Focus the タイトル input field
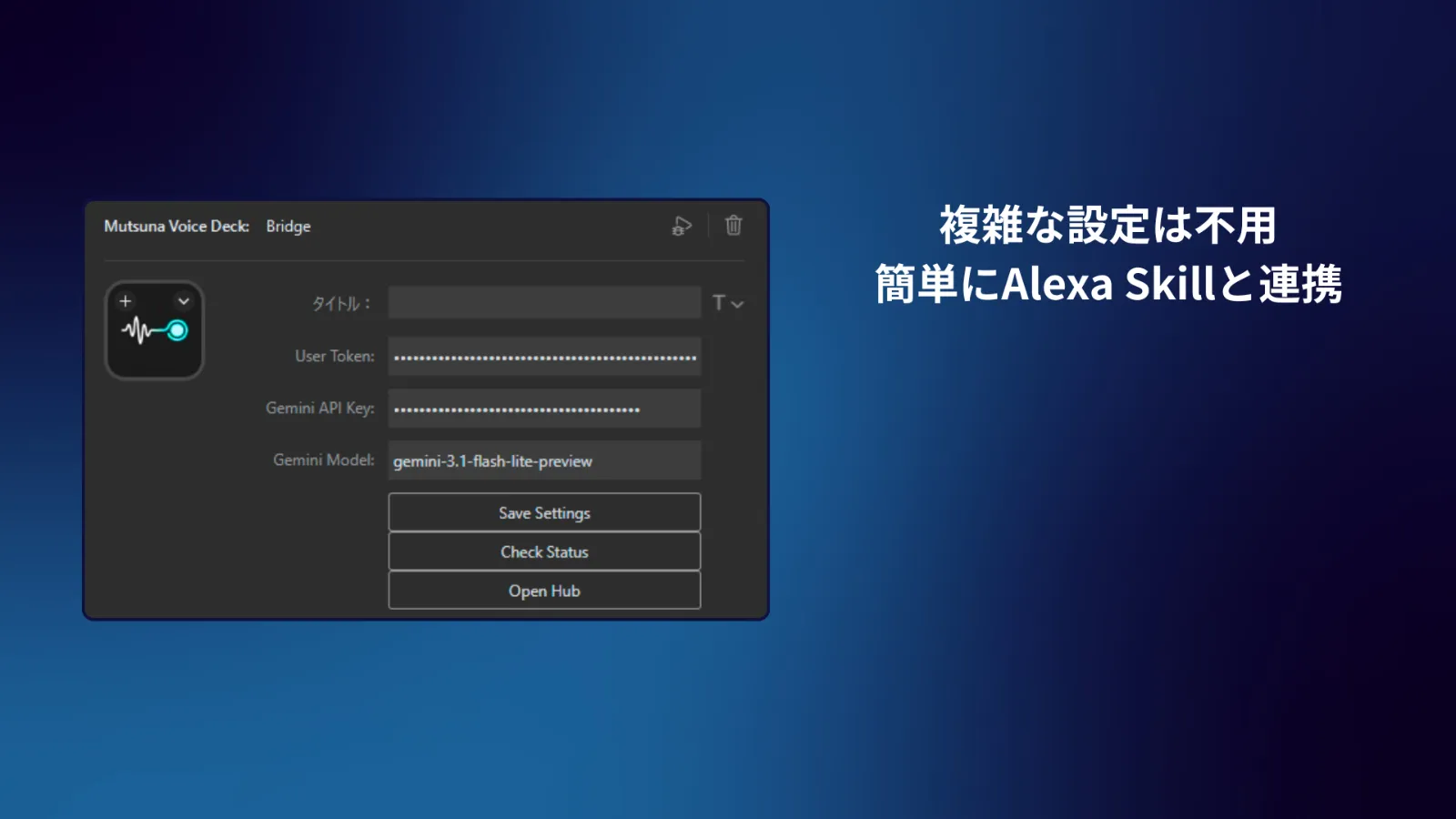Image resolution: width=1456 pixels, height=819 pixels. [544, 303]
